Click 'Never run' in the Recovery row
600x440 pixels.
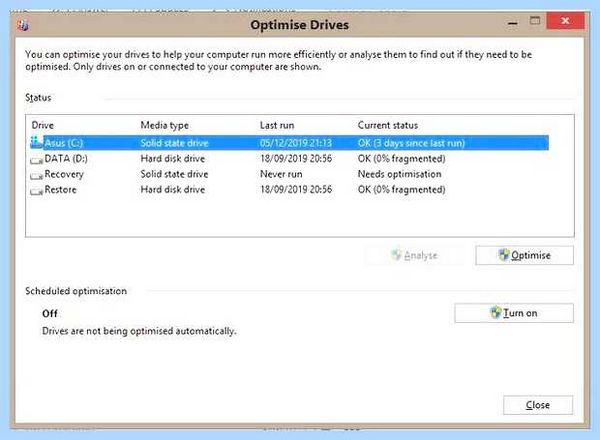tap(281, 174)
